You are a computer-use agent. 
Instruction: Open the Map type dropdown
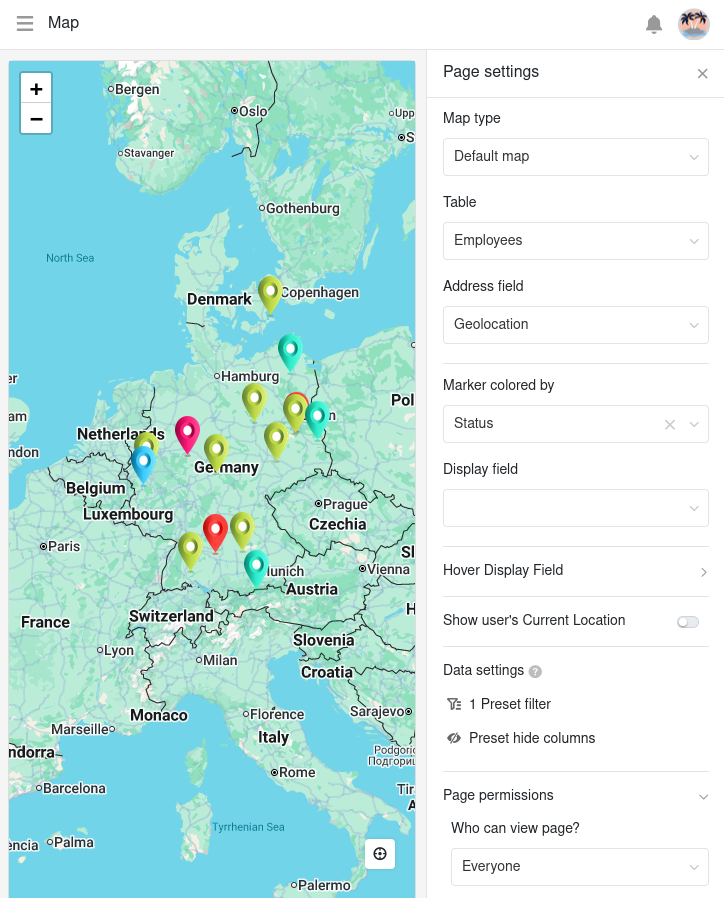point(575,157)
